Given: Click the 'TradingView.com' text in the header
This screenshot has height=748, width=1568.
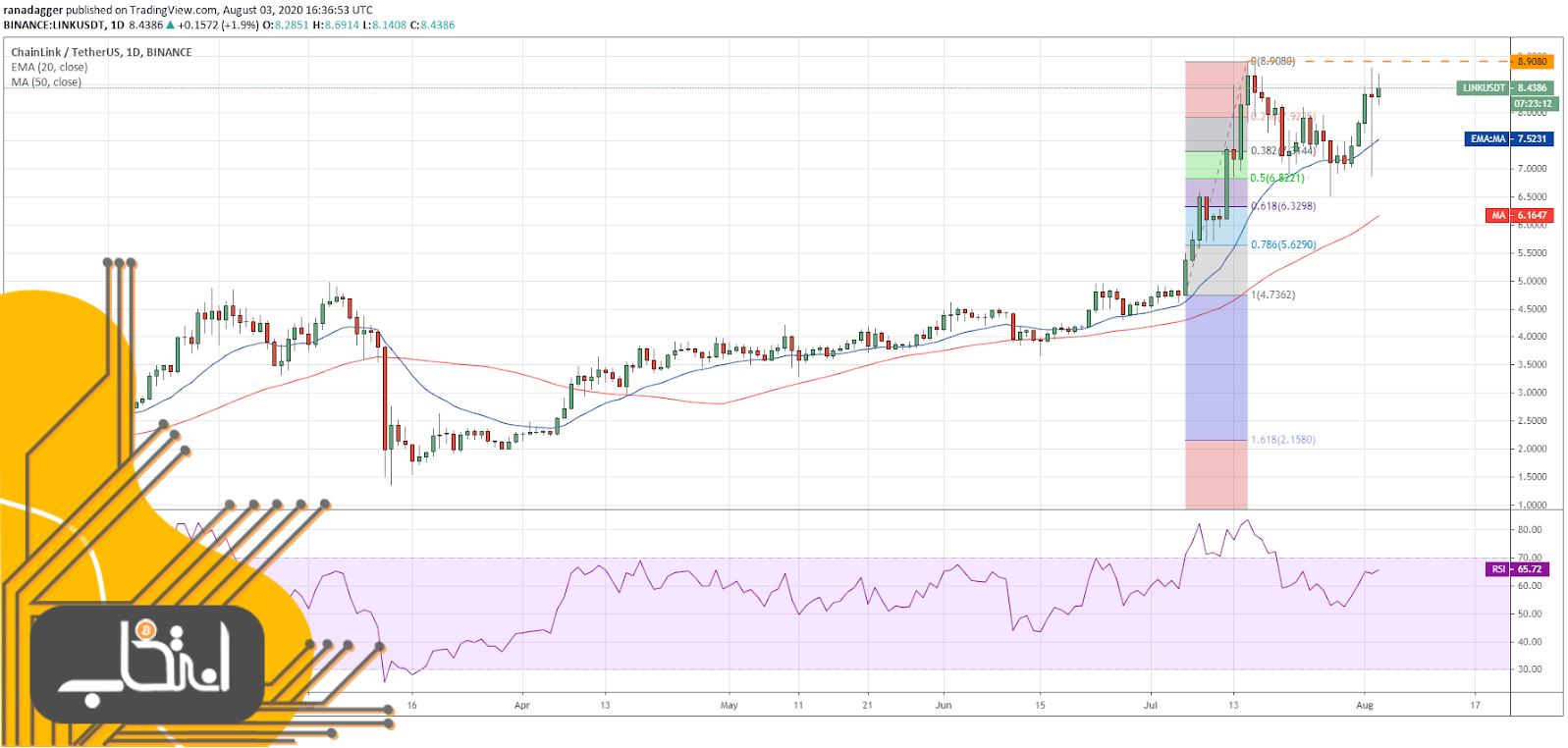Looking at the screenshot, I should tap(174, 10).
